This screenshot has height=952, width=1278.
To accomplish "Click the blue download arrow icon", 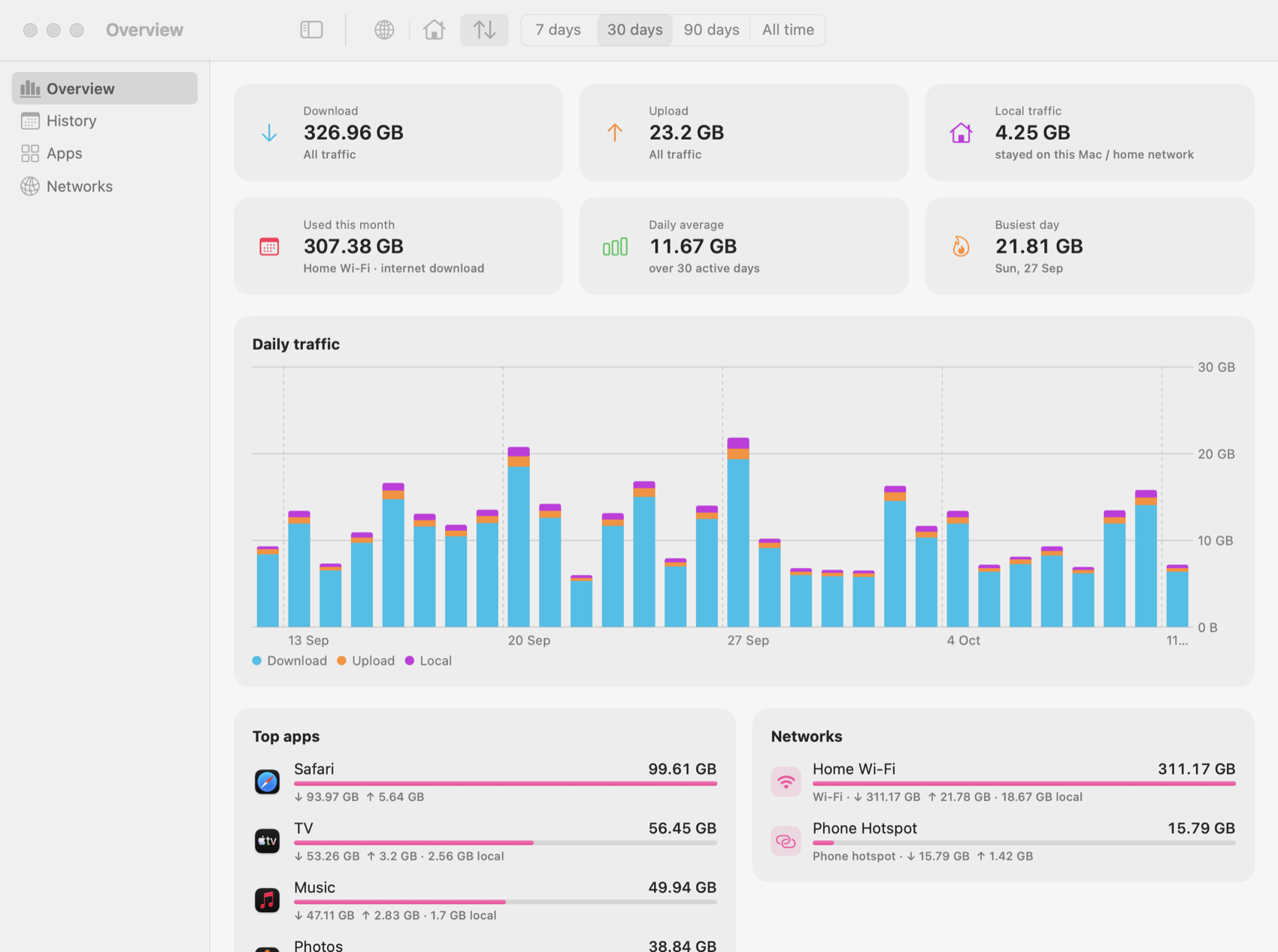I will (269, 133).
